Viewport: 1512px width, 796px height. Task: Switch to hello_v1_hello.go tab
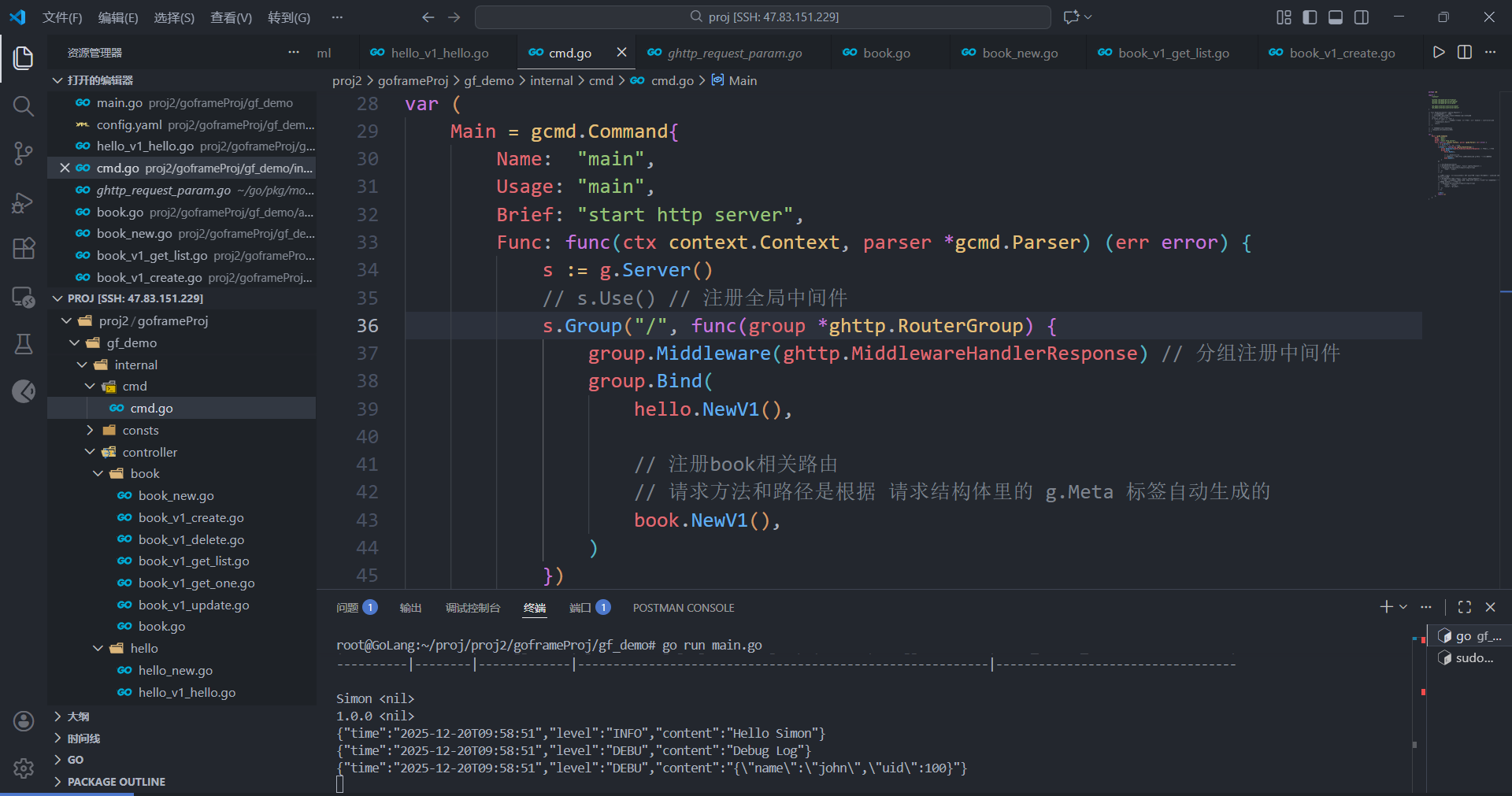pos(439,53)
